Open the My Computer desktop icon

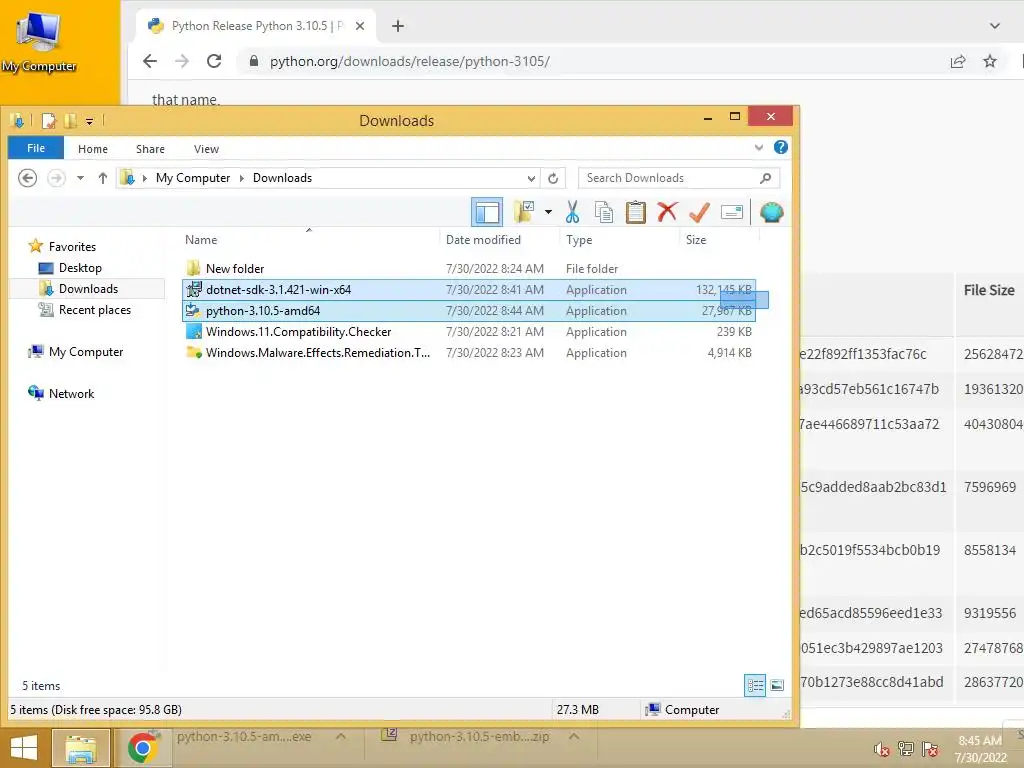pos(39,41)
